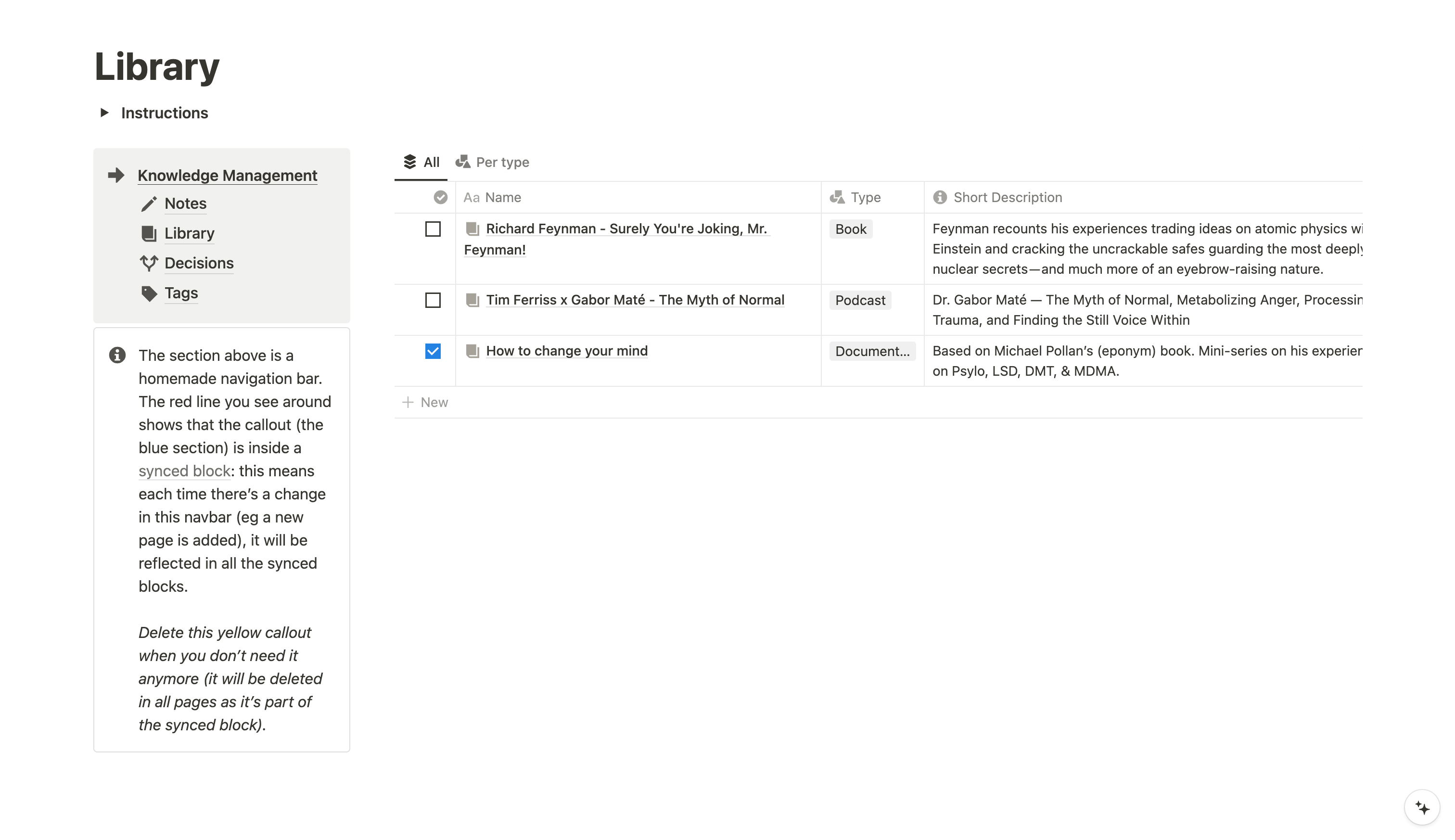Expand Document type for third entry

tap(872, 350)
